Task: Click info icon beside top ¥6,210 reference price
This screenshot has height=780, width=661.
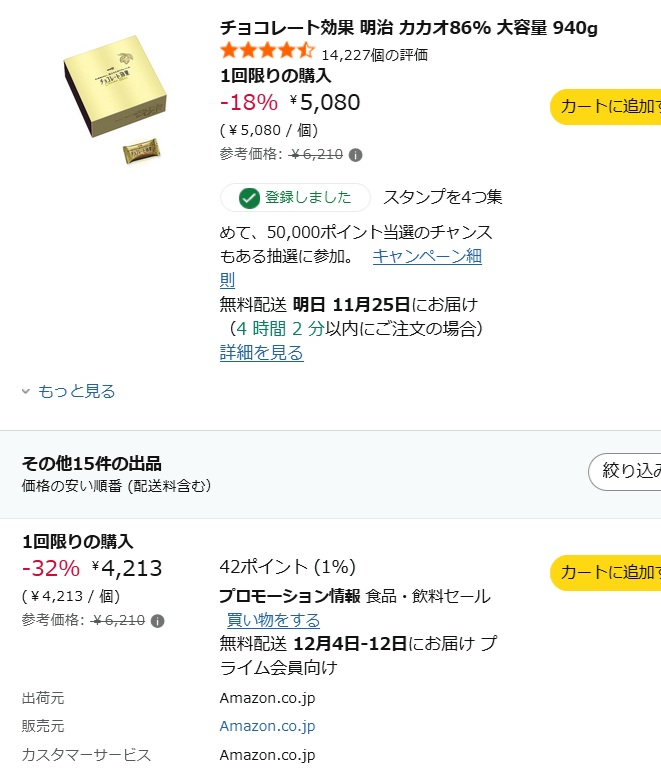Action: pyautogui.click(x=356, y=155)
